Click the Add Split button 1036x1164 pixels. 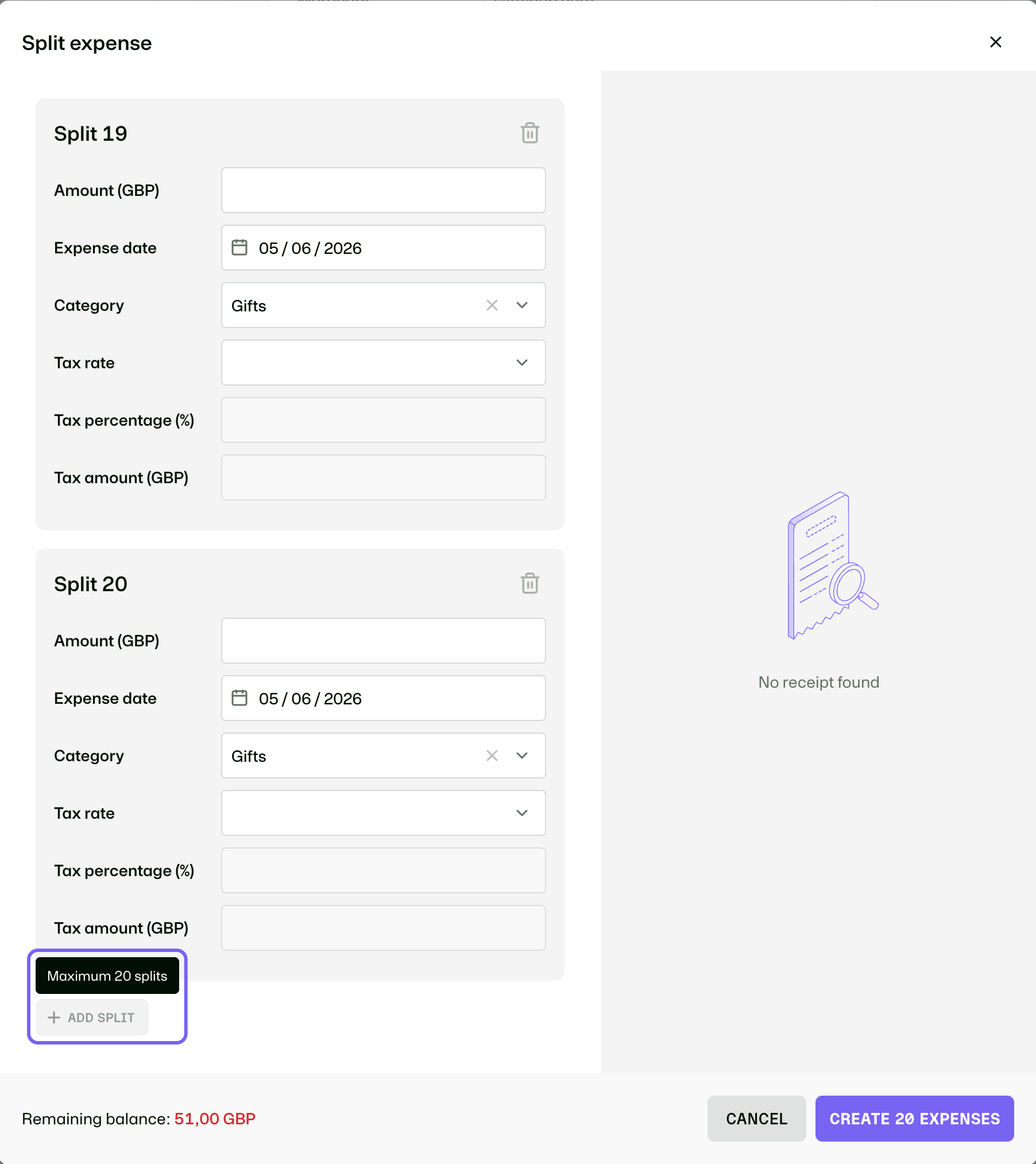tap(92, 1017)
